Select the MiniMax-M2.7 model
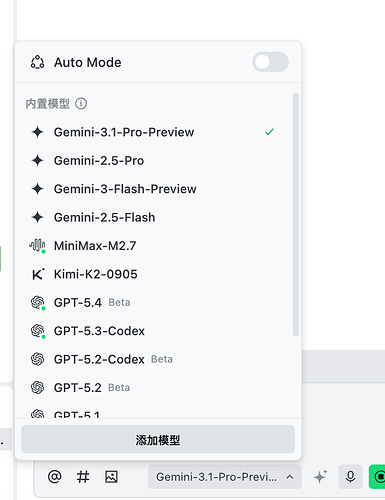 click(x=155, y=246)
